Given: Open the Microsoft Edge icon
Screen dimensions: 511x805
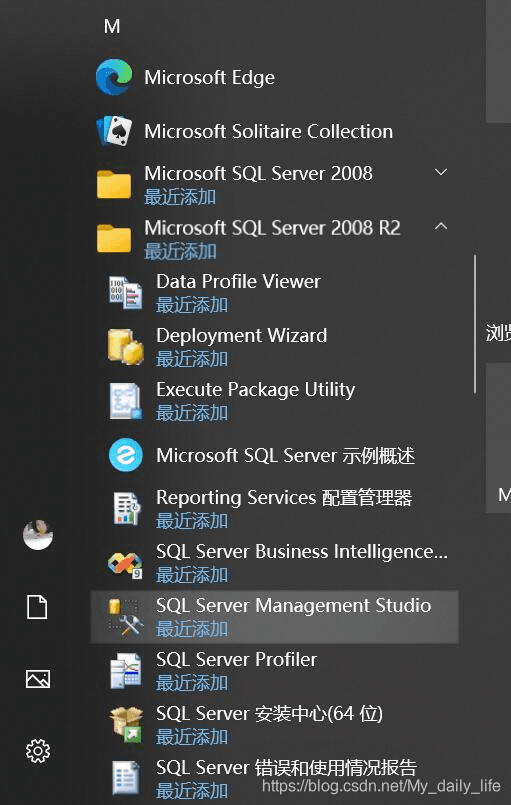Looking at the screenshot, I should point(114,77).
